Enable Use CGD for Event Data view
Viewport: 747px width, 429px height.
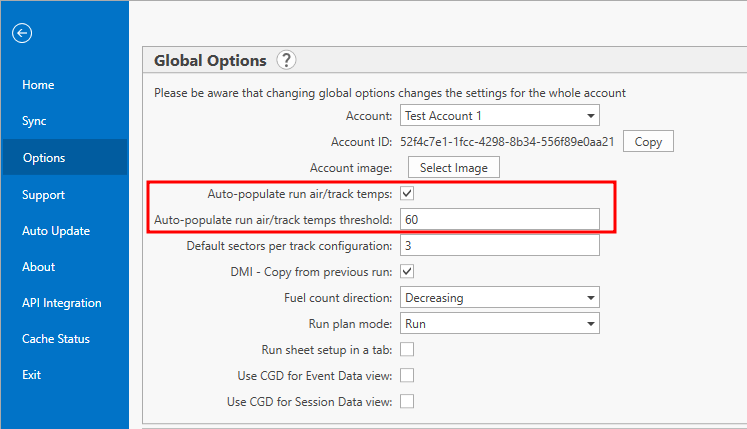pos(407,376)
